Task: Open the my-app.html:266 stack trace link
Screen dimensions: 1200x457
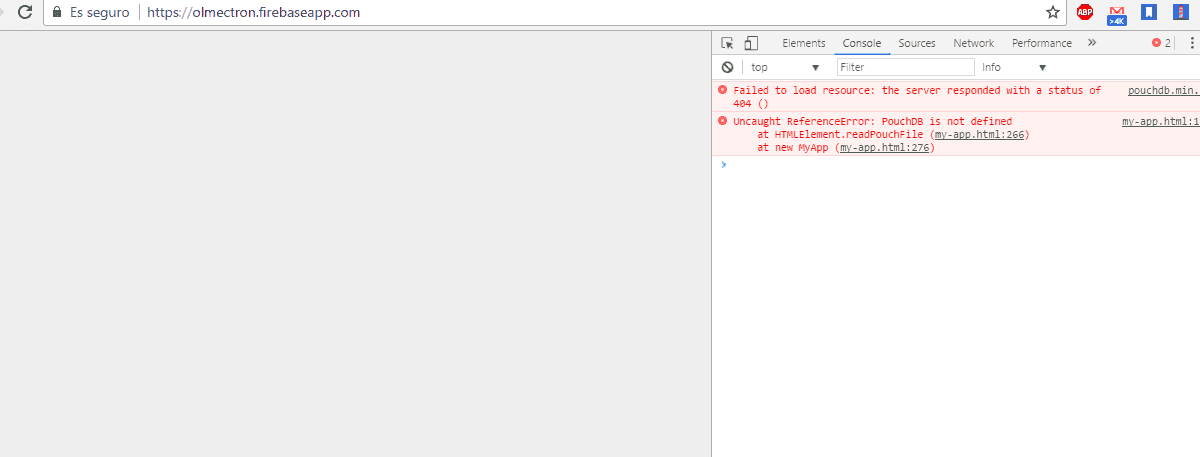Action: (979, 134)
